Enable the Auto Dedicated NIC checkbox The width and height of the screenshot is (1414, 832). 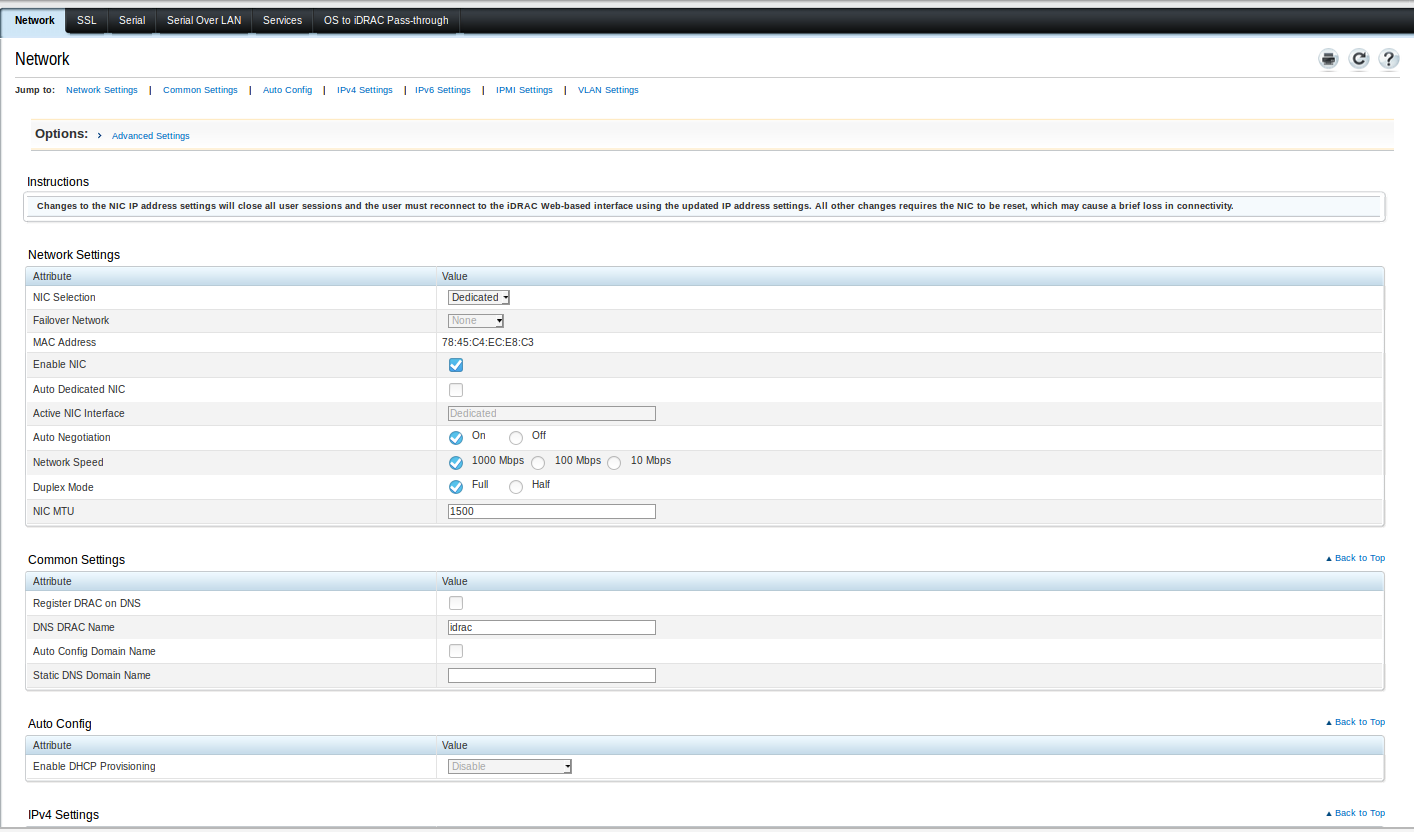[x=456, y=390]
